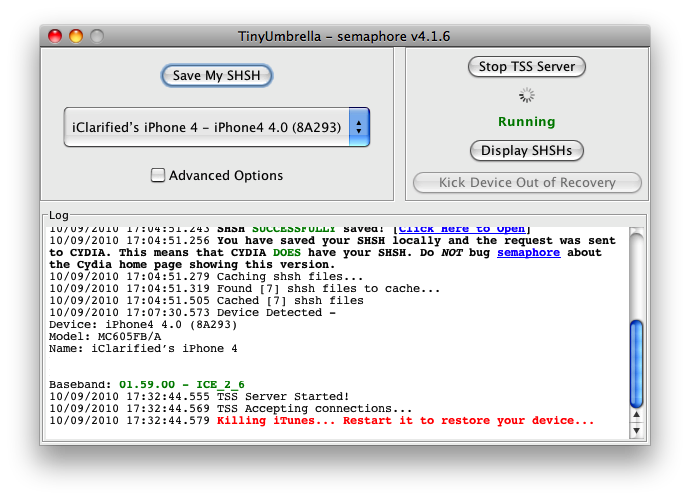This screenshot has width=690, height=500.
Task: Click the Baseband 01.59.00 - ICE_2_6 value
Action: tap(182, 385)
